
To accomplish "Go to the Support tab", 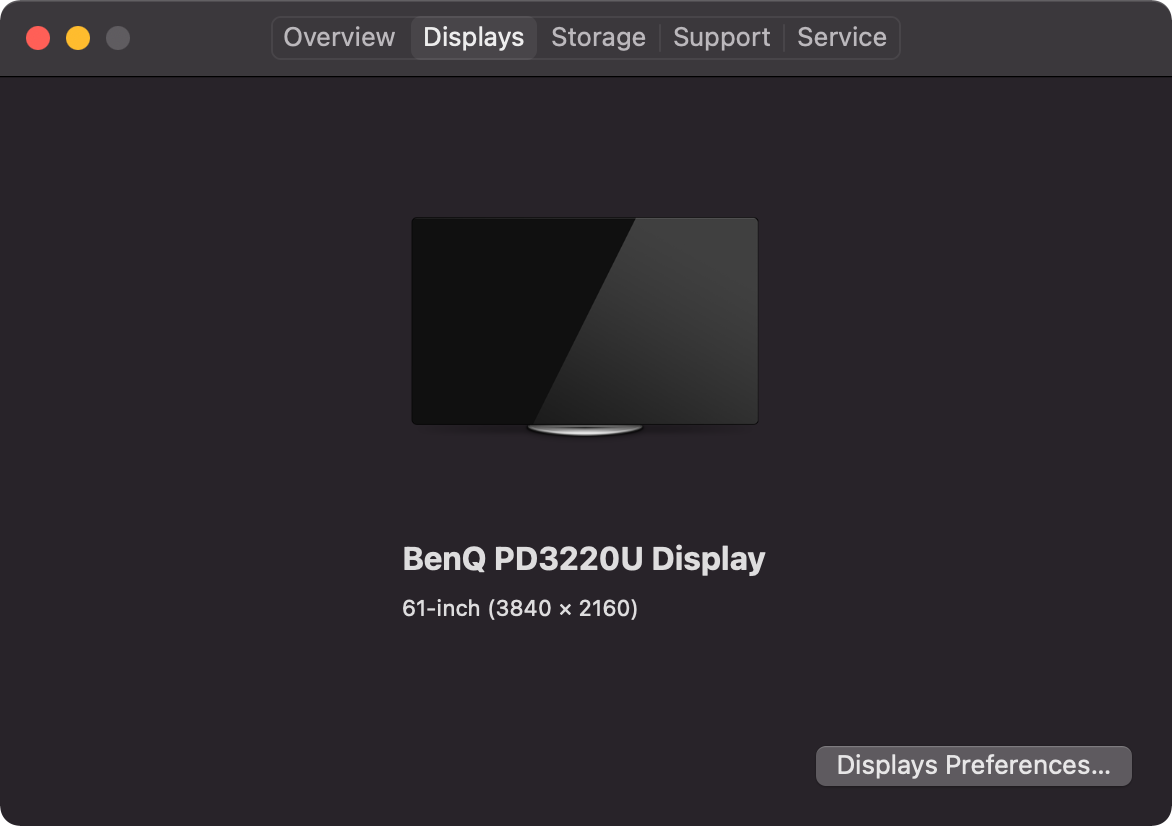I will coord(721,38).
